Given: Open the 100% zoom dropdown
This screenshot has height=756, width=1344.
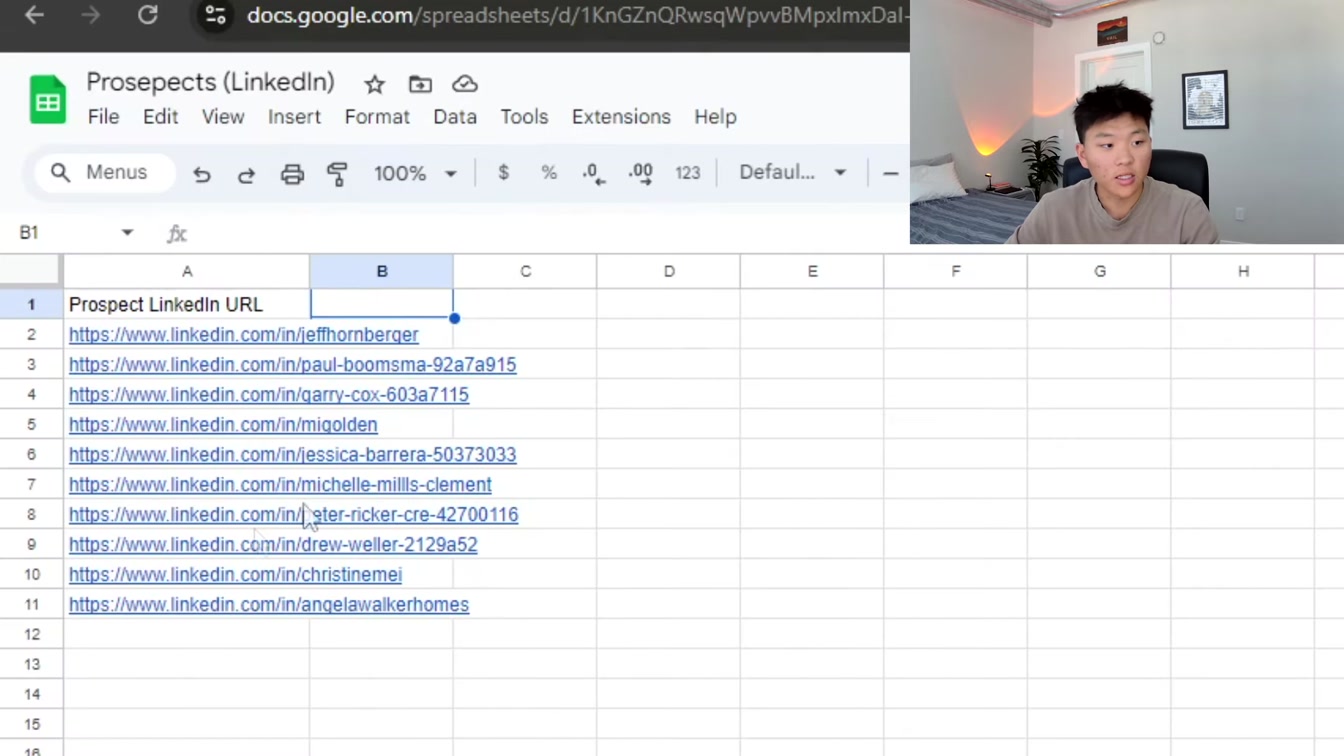Looking at the screenshot, I should 415,174.
